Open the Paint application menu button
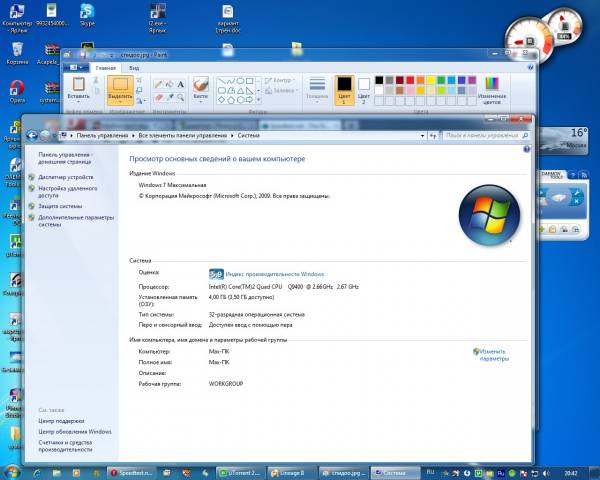Screen dimensions: 600x480 click(76, 68)
